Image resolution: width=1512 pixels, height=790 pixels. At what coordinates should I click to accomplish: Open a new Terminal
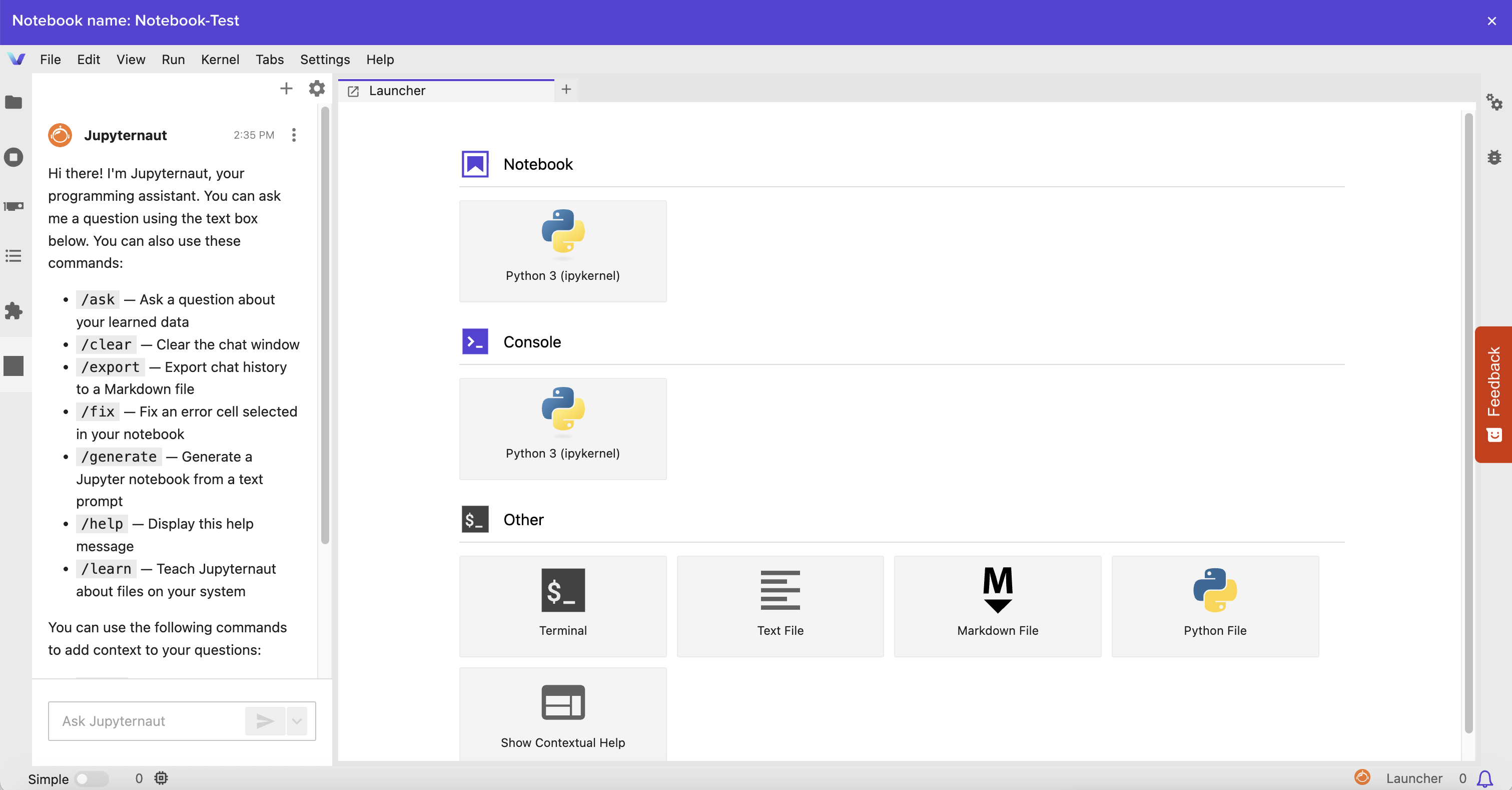(x=563, y=606)
